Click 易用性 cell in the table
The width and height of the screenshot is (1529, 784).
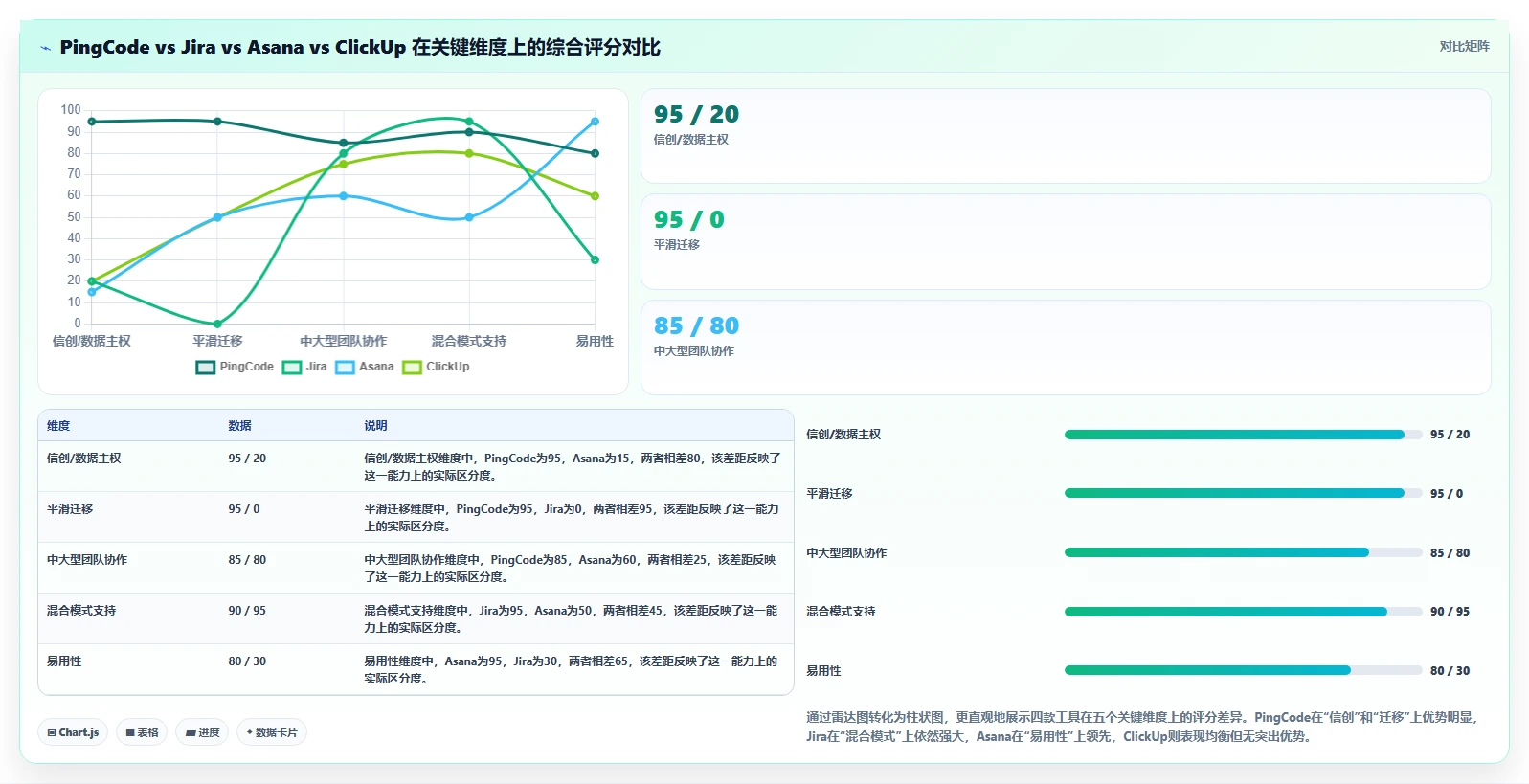(x=64, y=661)
